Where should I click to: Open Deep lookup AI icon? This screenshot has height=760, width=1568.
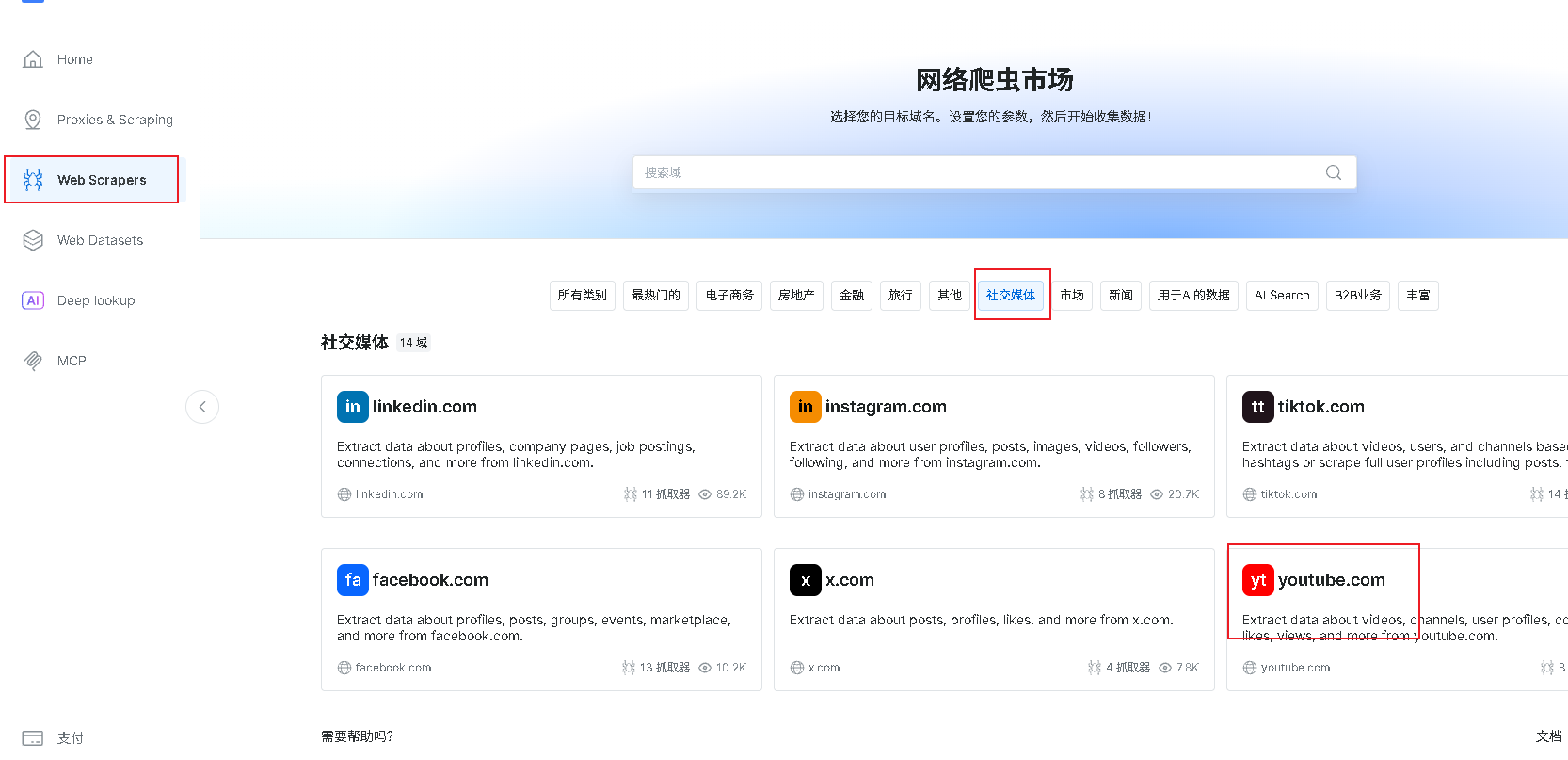(x=33, y=300)
